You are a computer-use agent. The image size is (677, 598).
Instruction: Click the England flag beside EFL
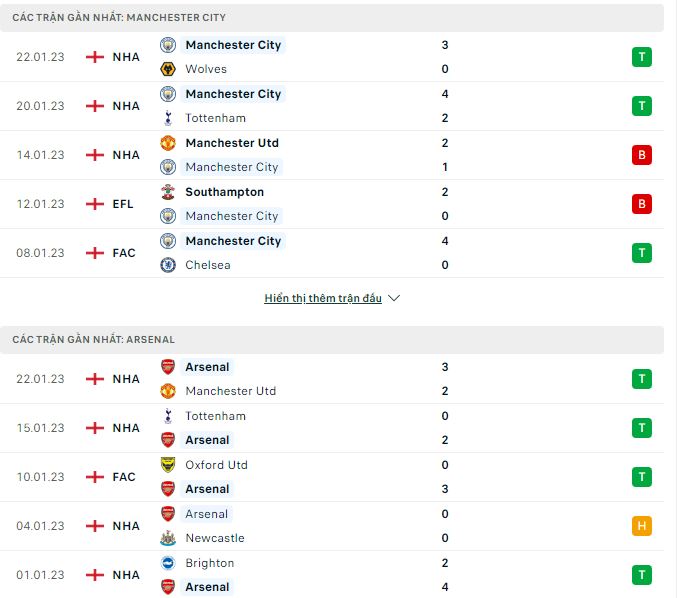coord(95,204)
